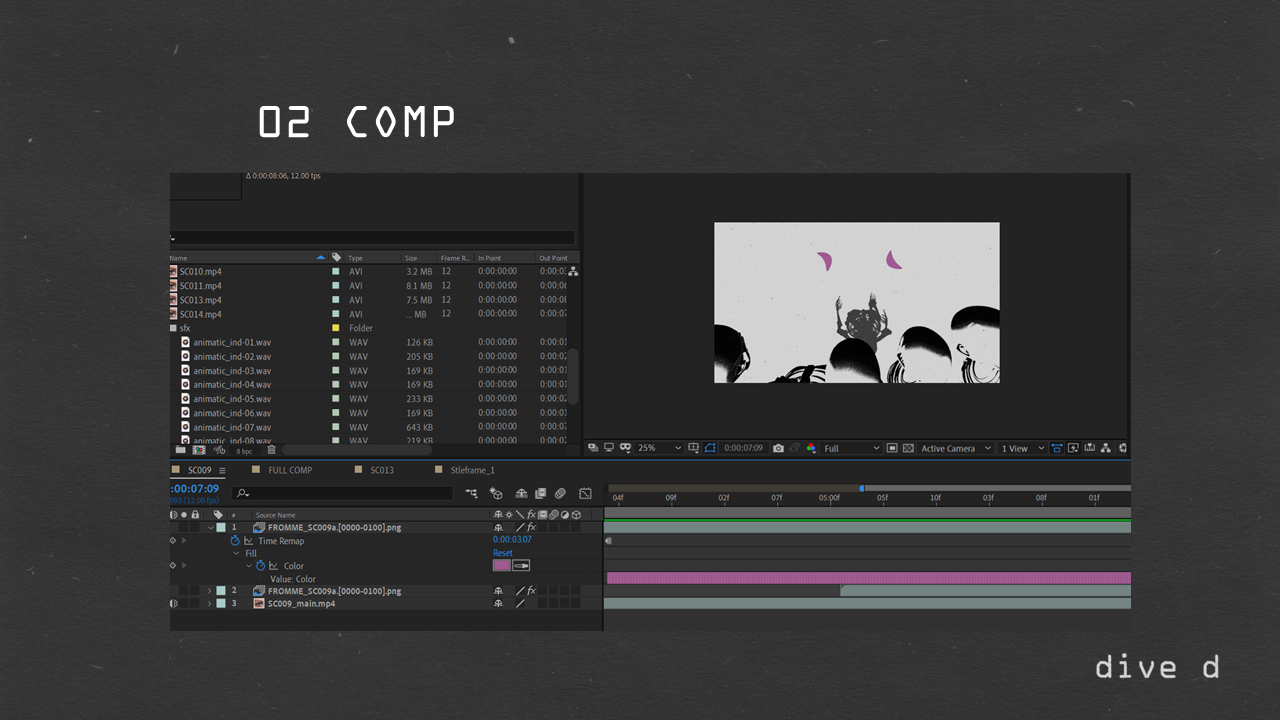Collapse the Fill effect group
Screen dimensions: 1280x720
coord(236,553)
